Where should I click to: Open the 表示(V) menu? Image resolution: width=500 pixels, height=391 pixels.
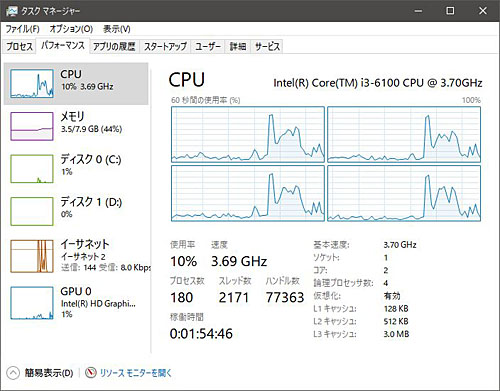[116, 29]
